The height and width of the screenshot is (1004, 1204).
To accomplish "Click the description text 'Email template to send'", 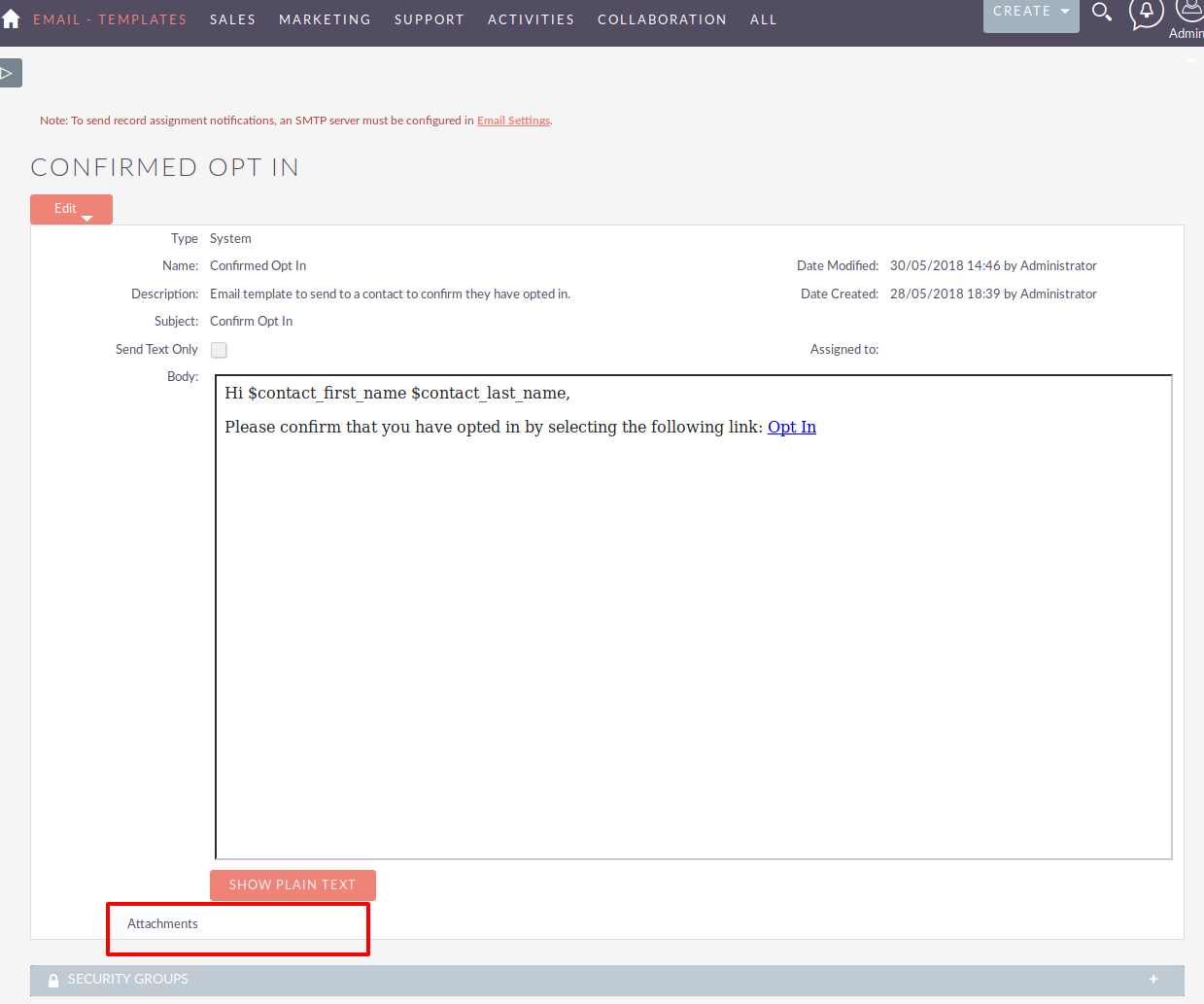I will coord(390,294).
